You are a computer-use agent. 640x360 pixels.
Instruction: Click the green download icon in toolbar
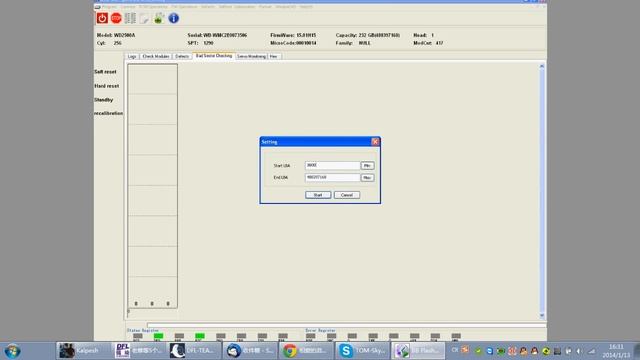pos(159,18)
